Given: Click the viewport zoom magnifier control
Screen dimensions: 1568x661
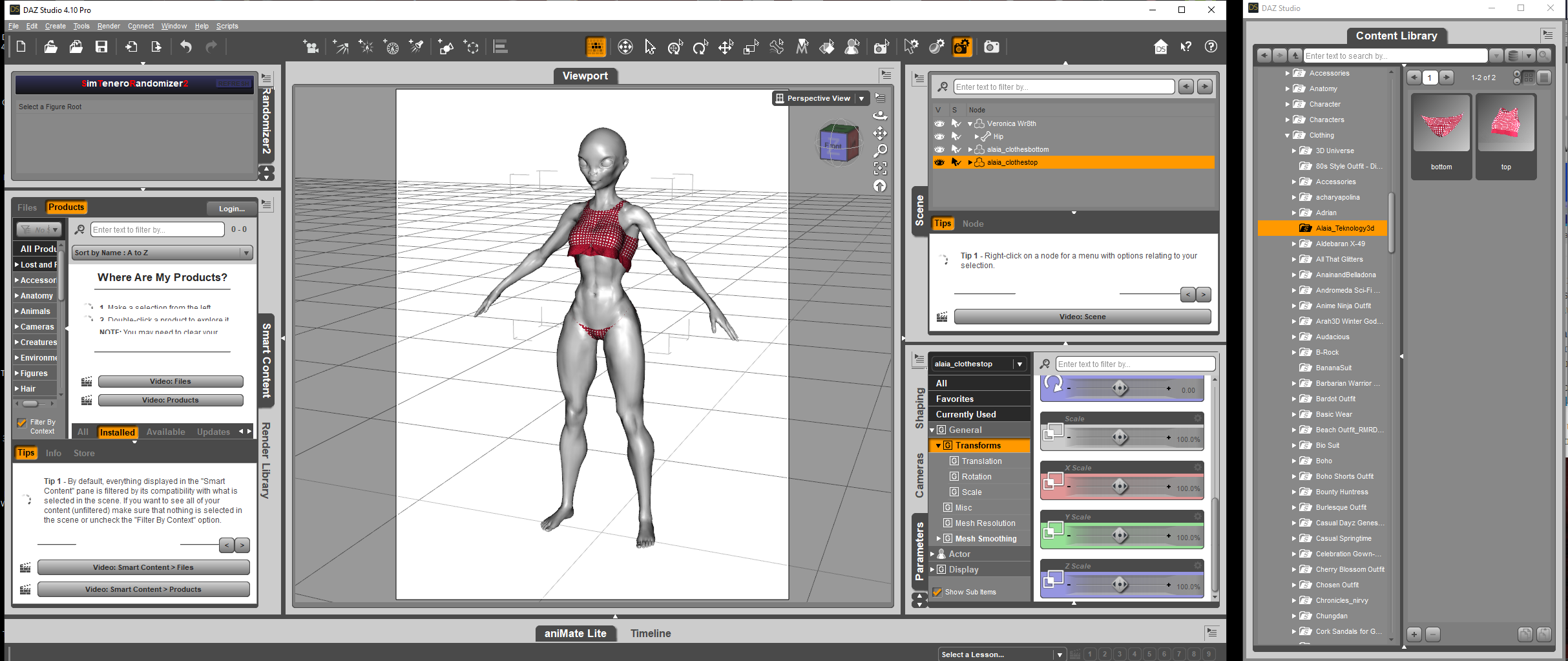Looking at the screenshot, I should point(880,151).
